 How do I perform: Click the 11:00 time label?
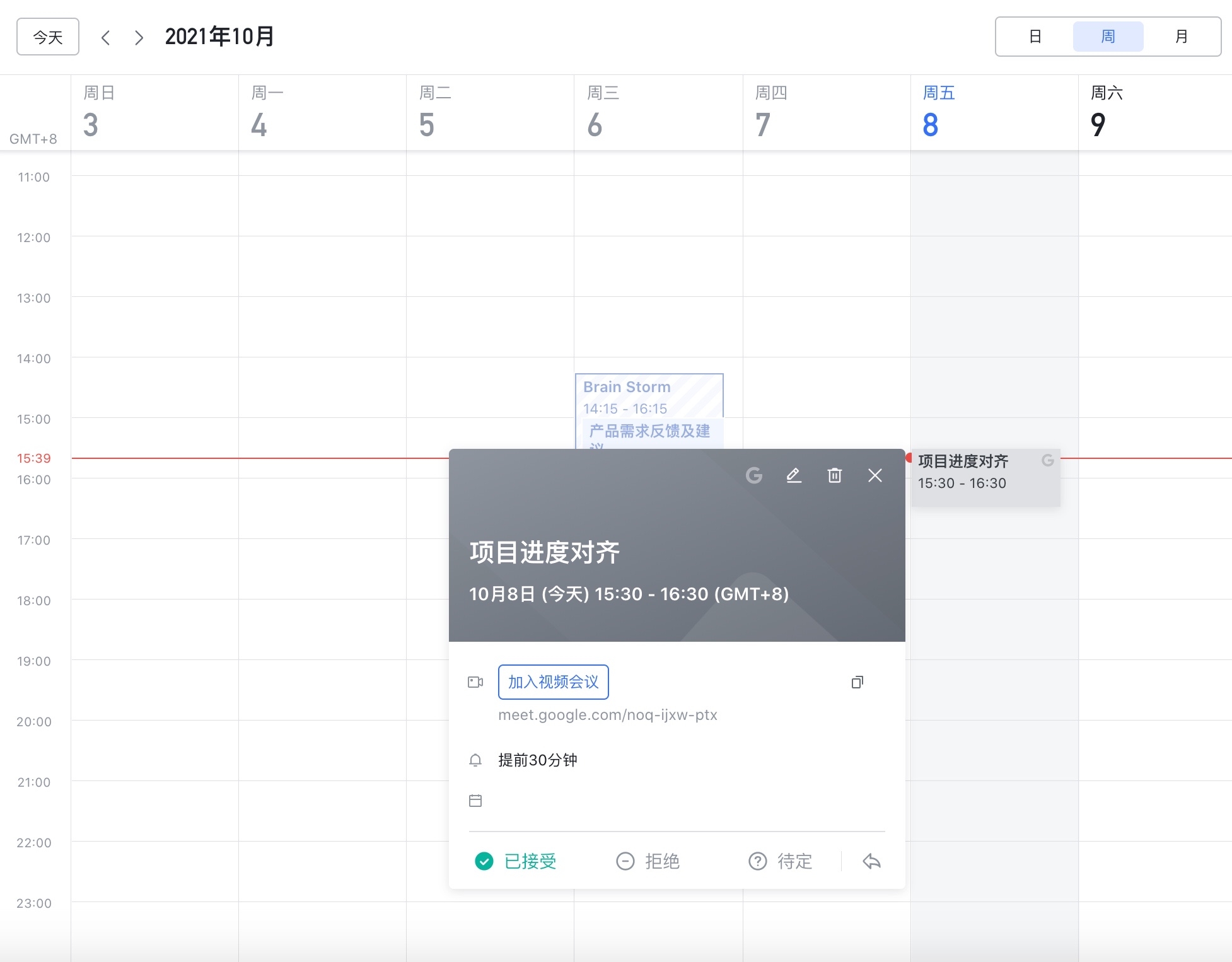pyautogui.click(x=33, y=177)
